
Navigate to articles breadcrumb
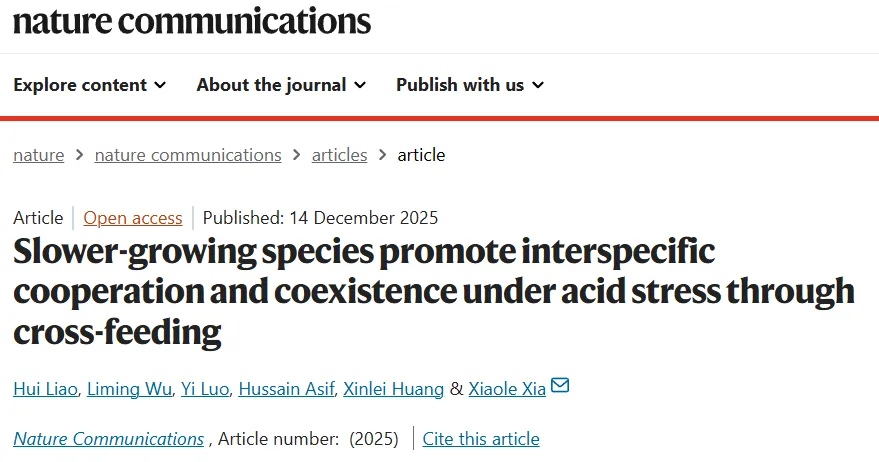339,155
